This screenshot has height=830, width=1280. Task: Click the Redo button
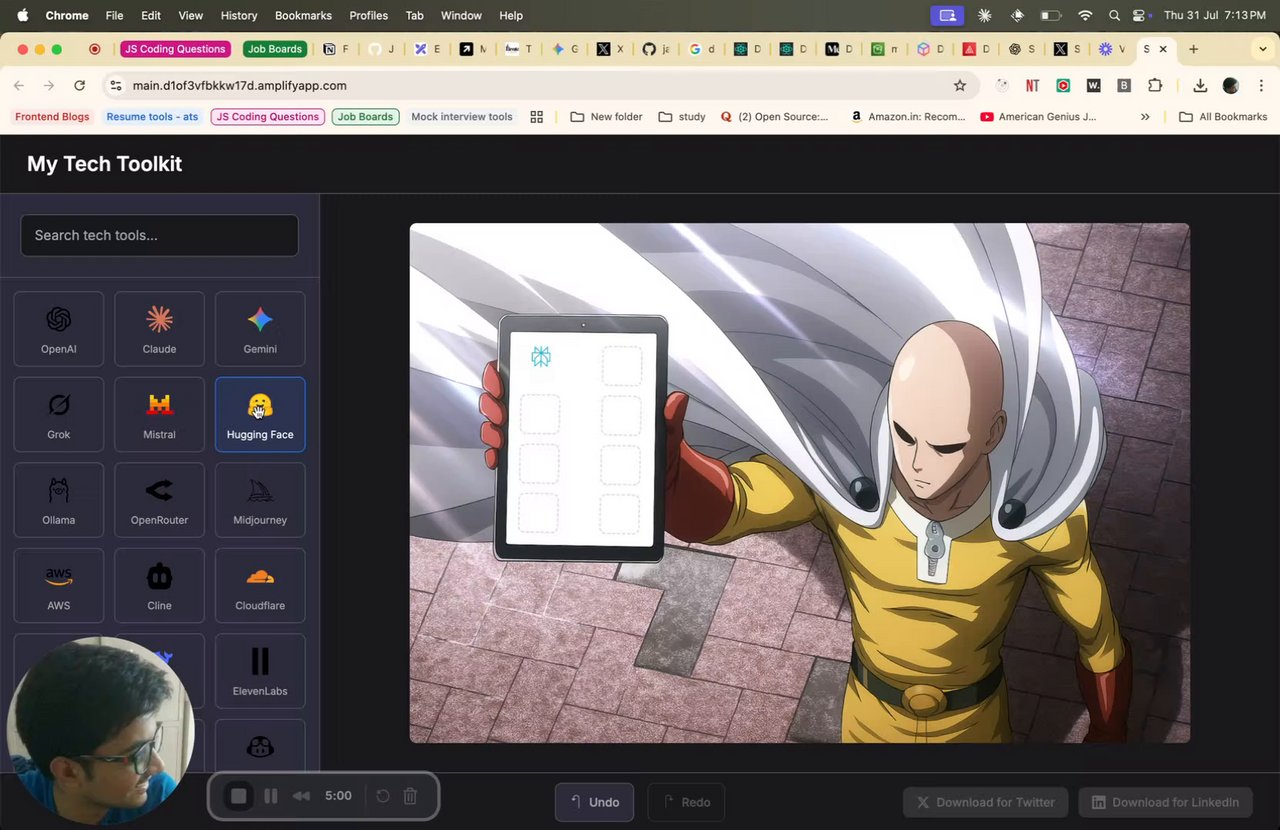(686, 802)
